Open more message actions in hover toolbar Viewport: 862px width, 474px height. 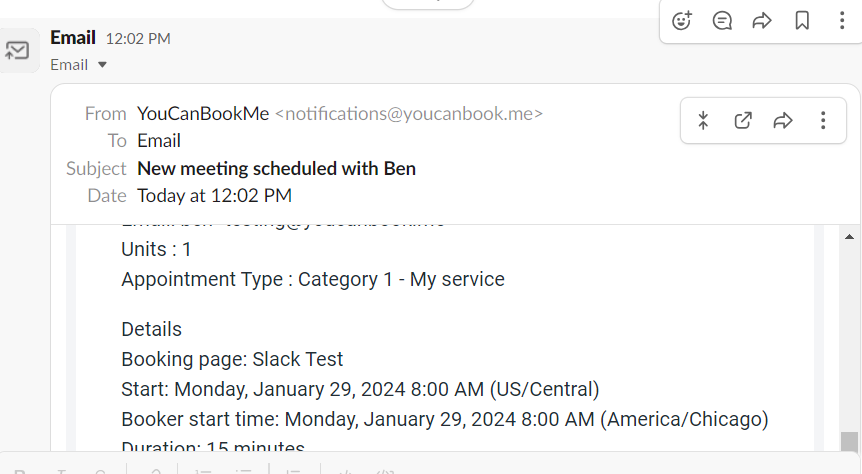click(842, 21)
